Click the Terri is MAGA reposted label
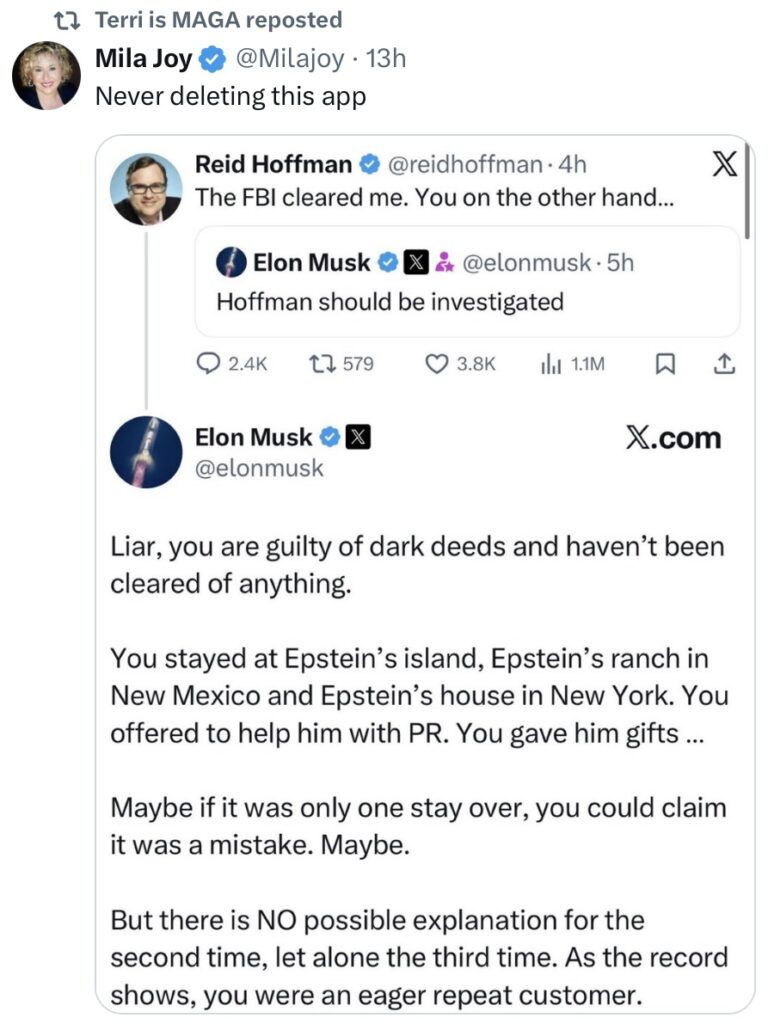768x1024 pixels. (219, 20)
